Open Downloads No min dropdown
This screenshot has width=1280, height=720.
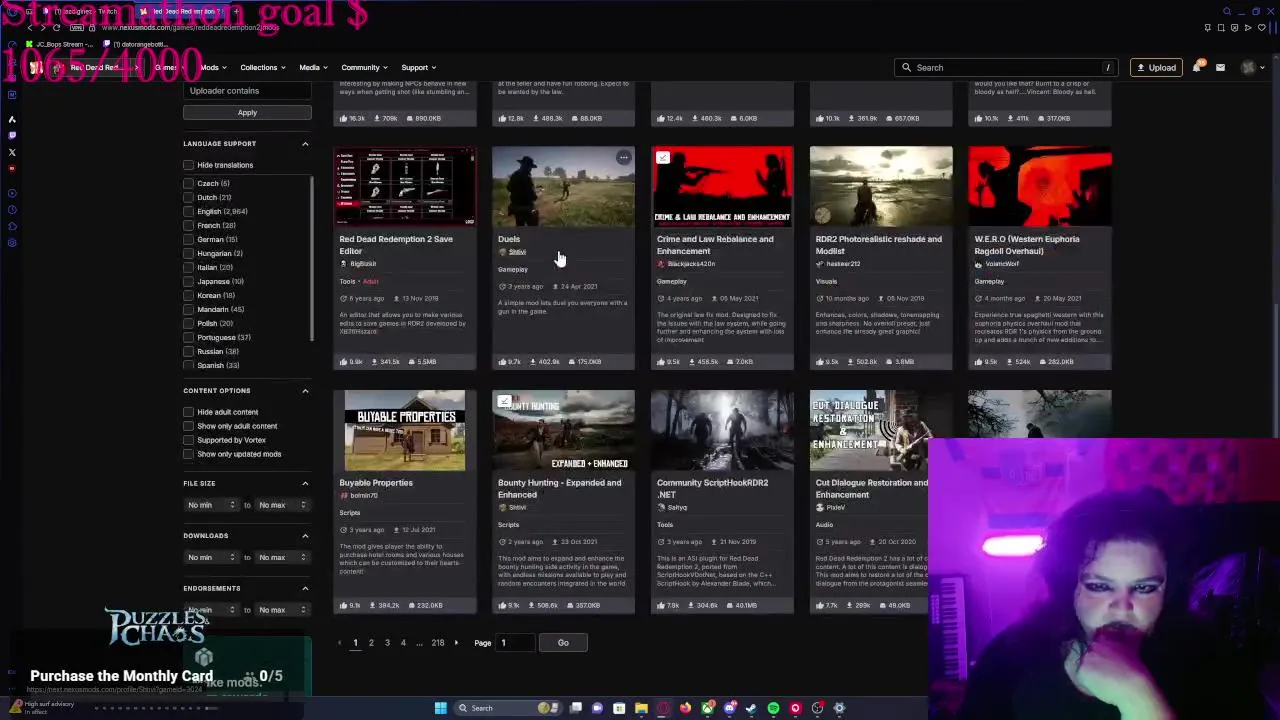point(212,557)
